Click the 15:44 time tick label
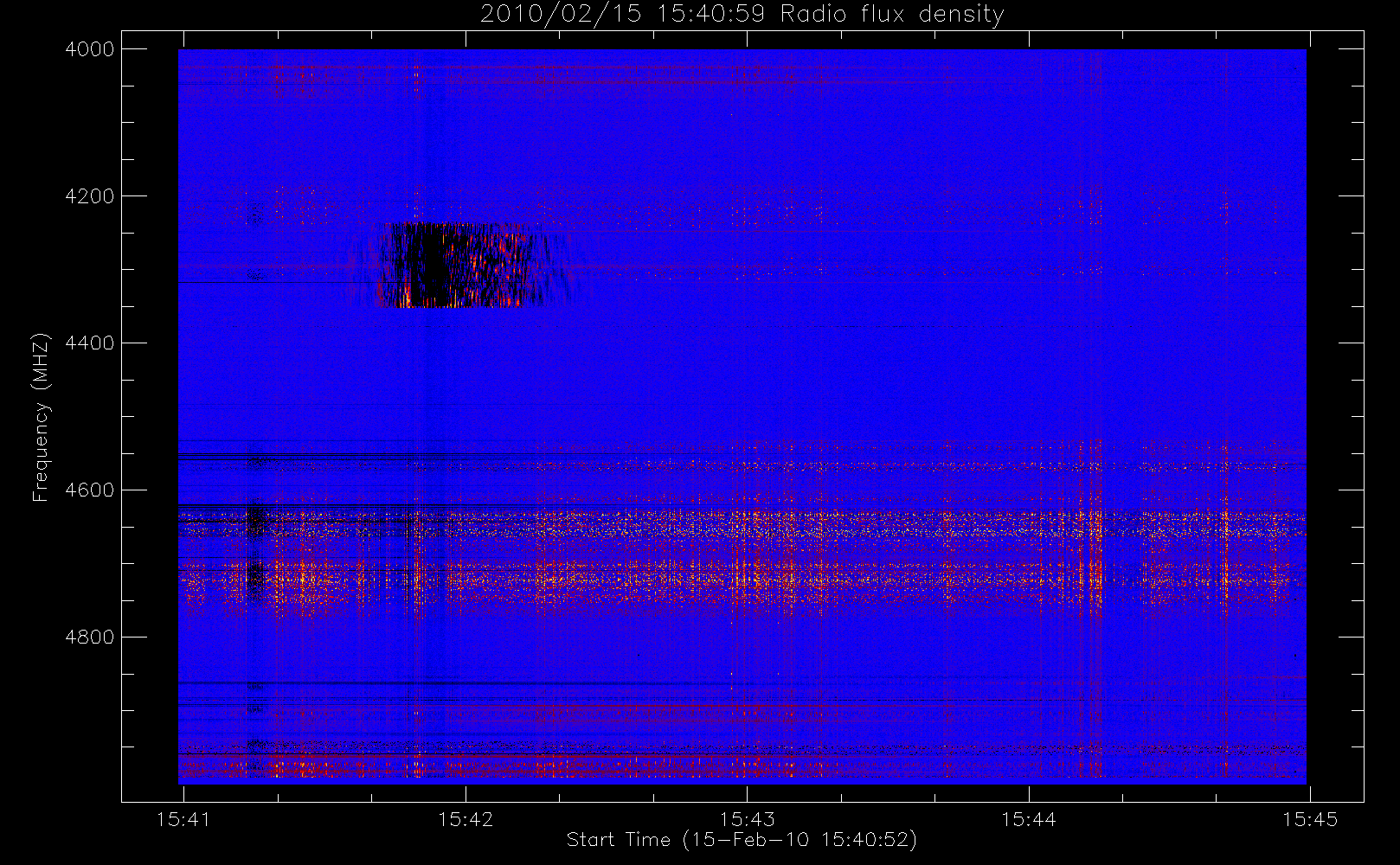The width and height of the screenshot is (1400, 865). coord(1029,819)
